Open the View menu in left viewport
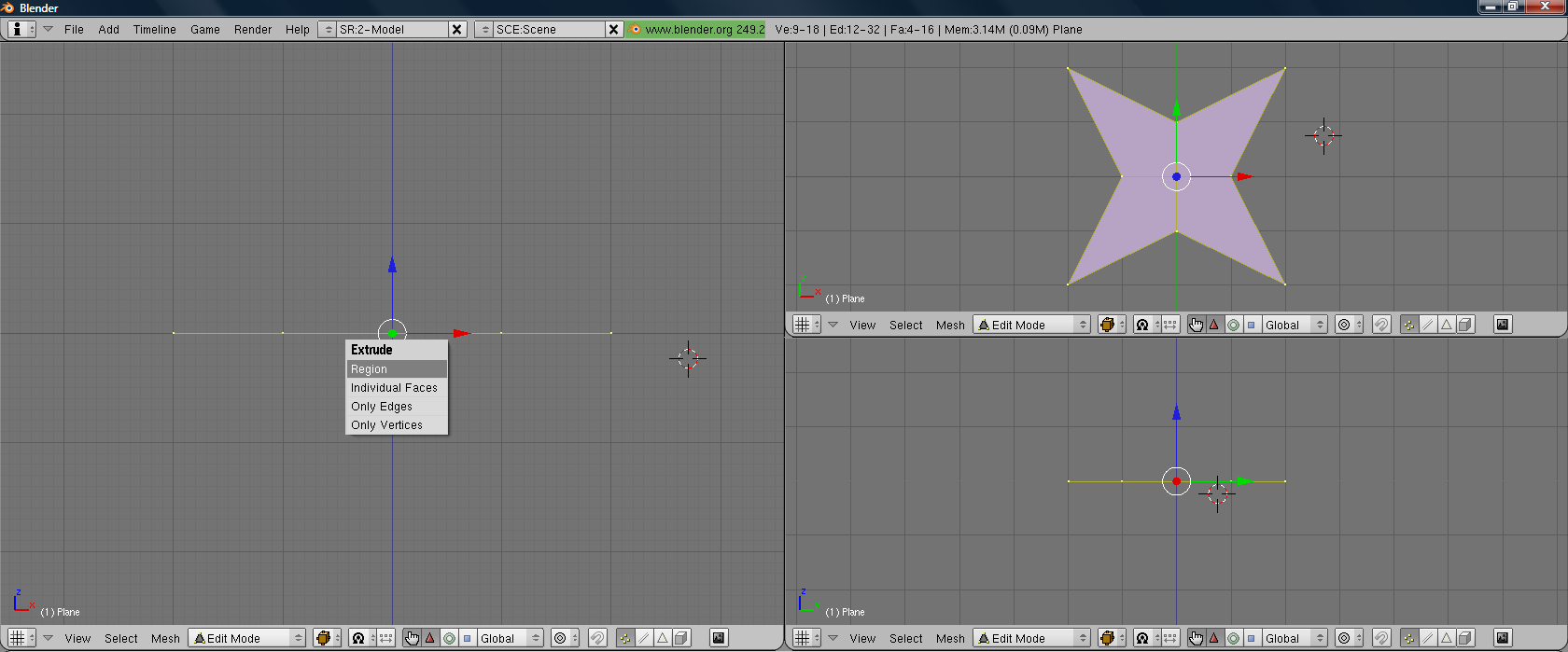1568x652 pixels. [x=77, y=639]
